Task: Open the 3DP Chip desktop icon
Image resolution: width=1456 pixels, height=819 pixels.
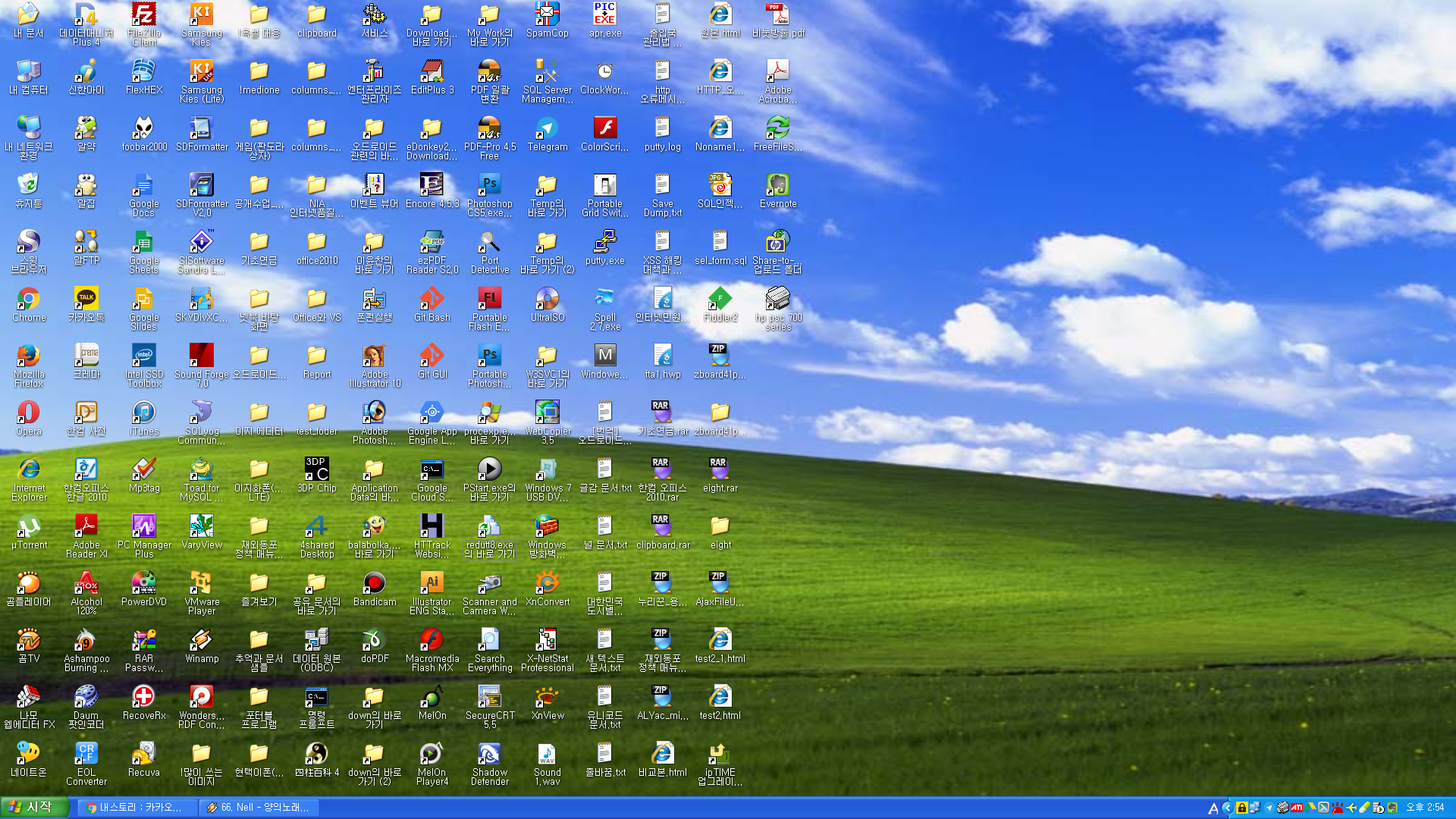Action: [317, 475]
